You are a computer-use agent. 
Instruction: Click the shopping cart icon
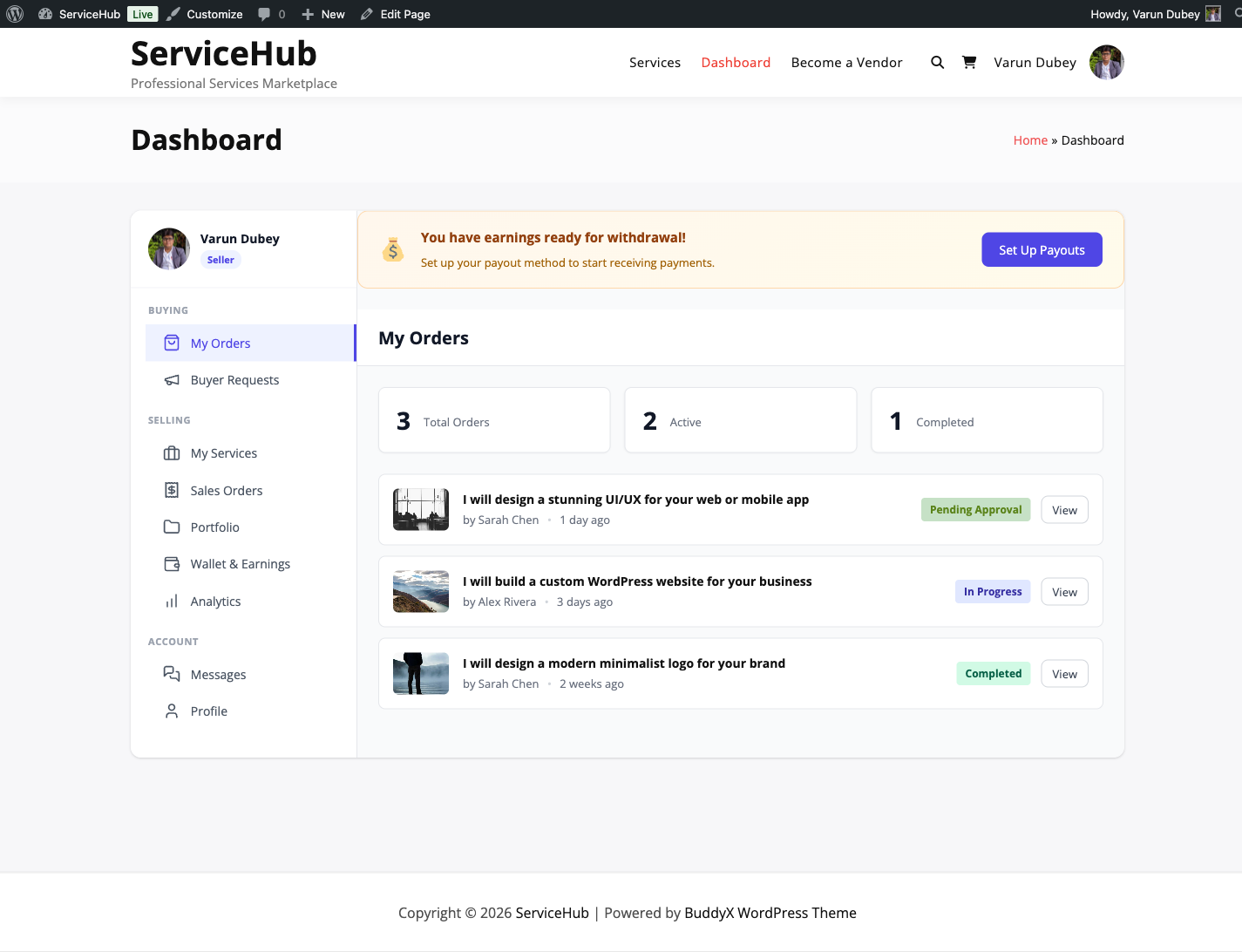coord(969,62)
